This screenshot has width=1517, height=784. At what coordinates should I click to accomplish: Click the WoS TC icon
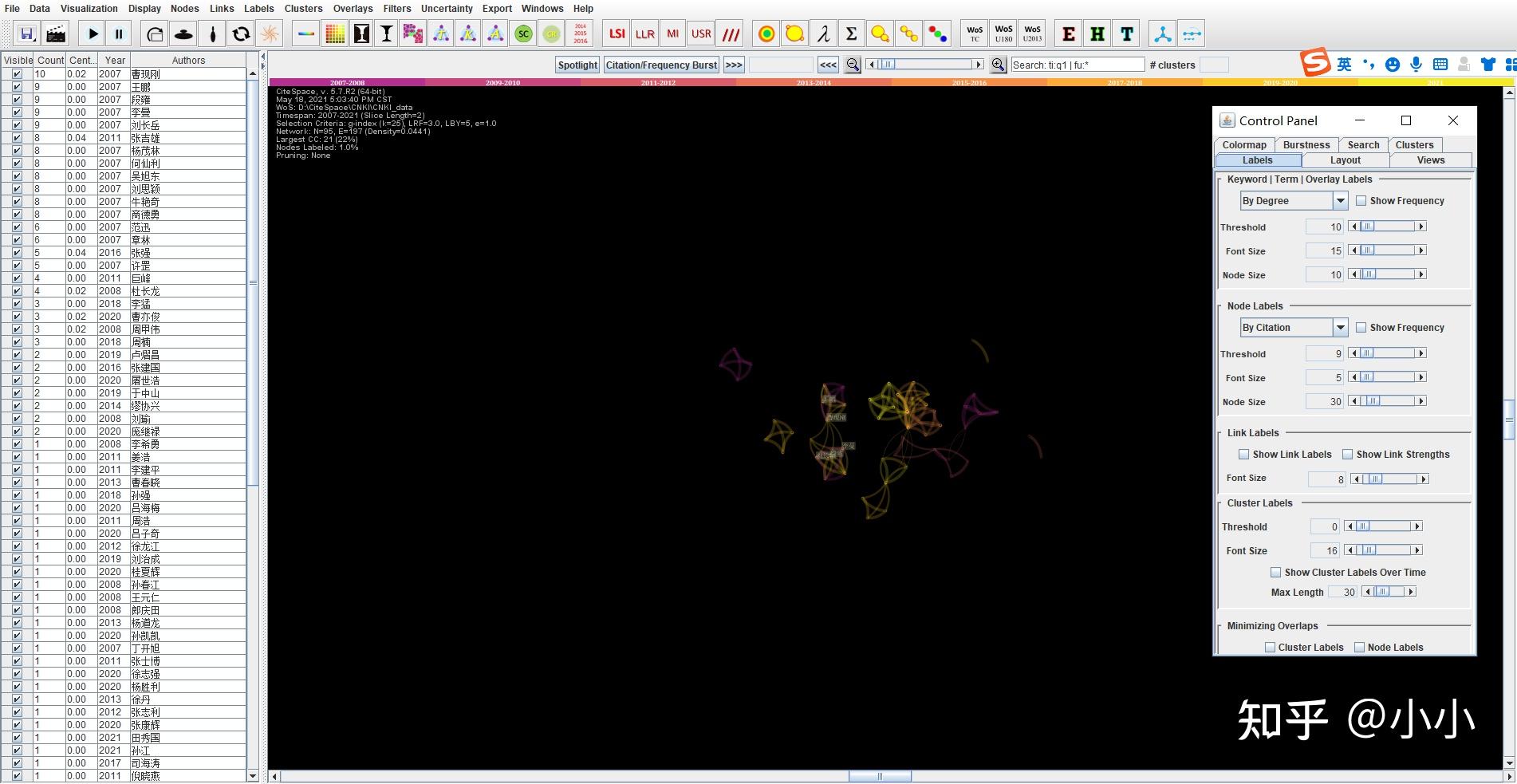(975, 34)
